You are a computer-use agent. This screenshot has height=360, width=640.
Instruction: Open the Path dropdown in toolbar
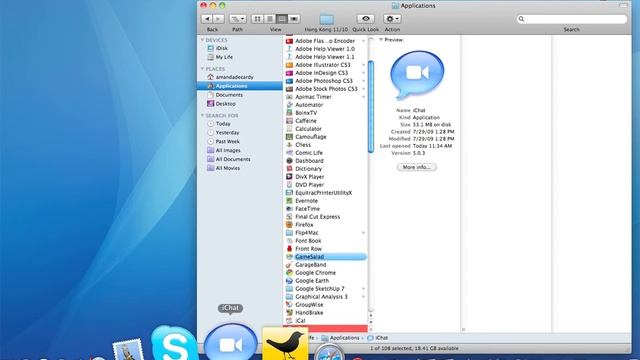point(237,19)
